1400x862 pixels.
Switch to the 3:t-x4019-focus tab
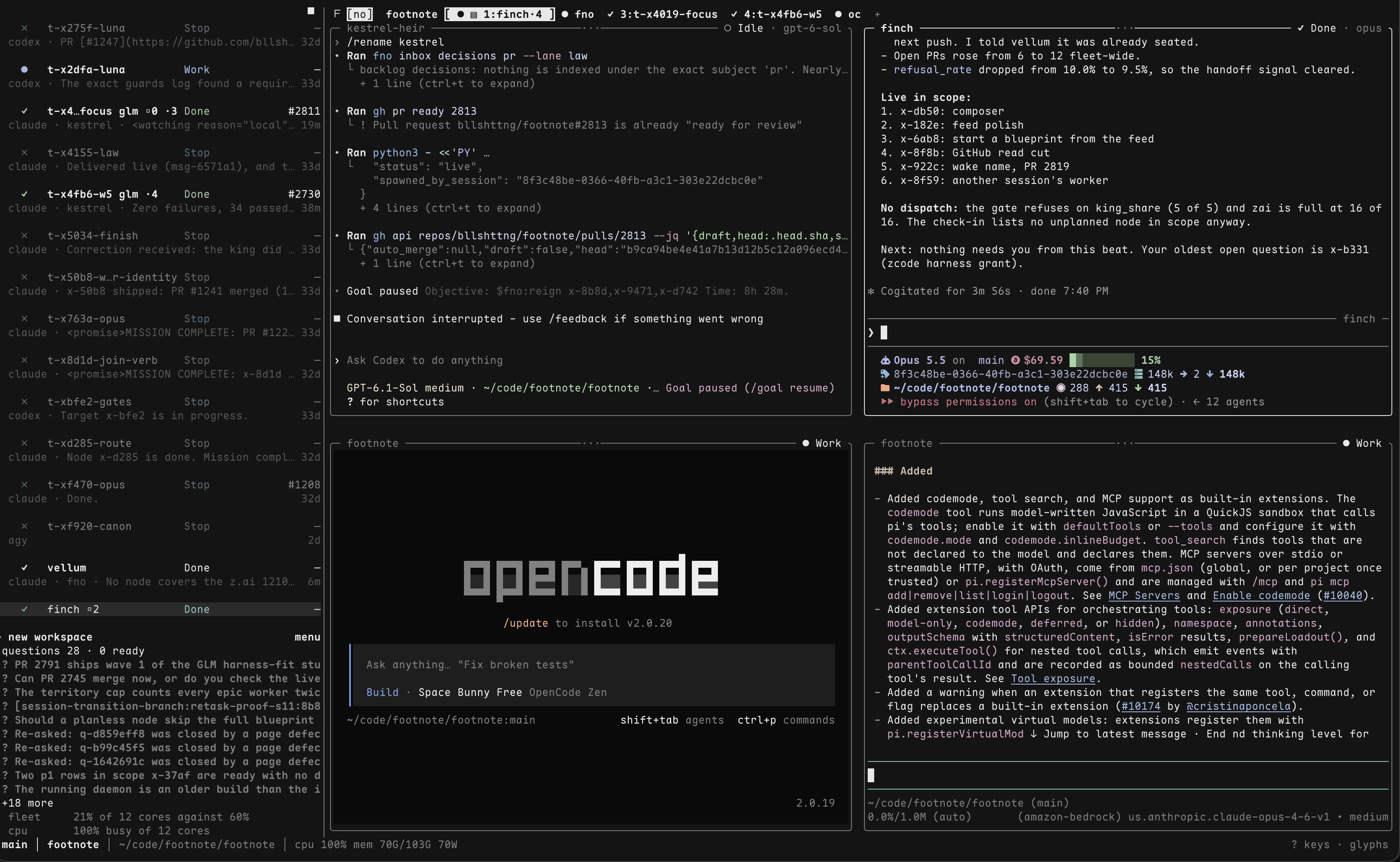(x=662, y=14)
